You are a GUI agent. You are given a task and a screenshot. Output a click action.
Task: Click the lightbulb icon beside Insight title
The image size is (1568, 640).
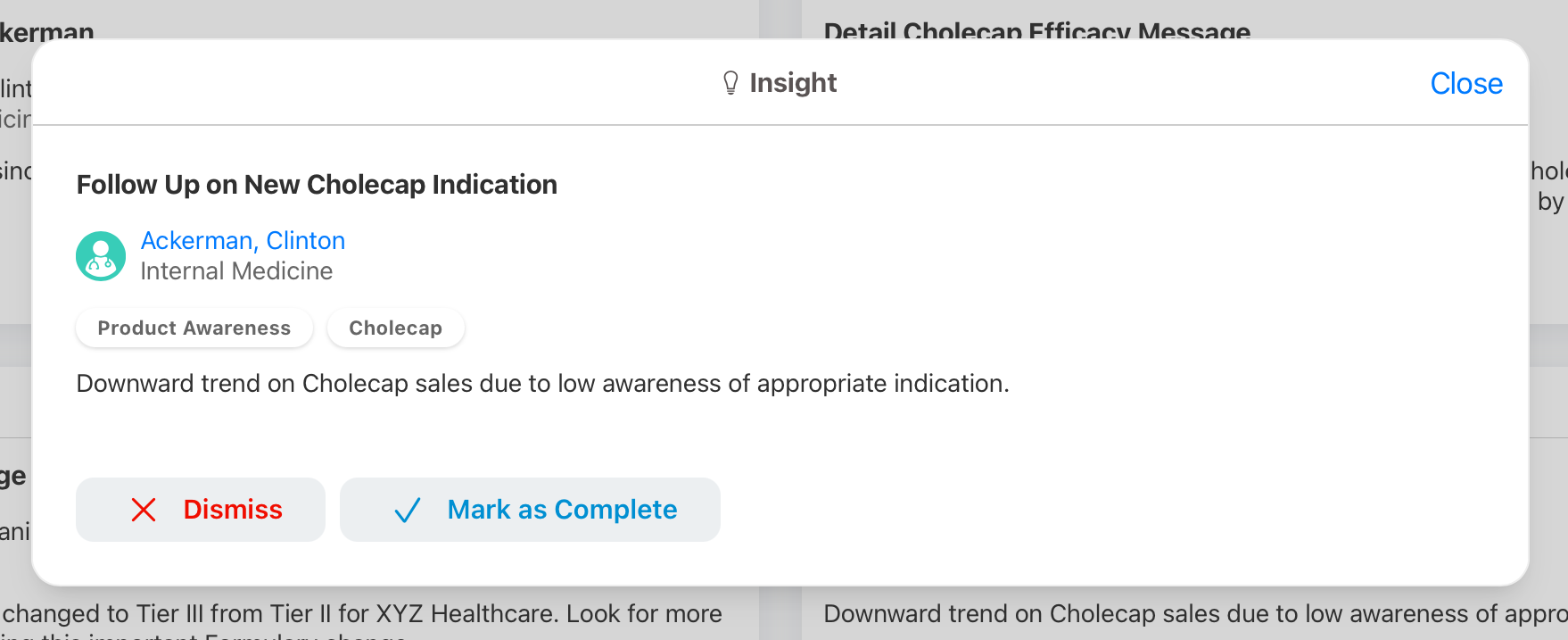pyautogui.click(x=730, y=83)
